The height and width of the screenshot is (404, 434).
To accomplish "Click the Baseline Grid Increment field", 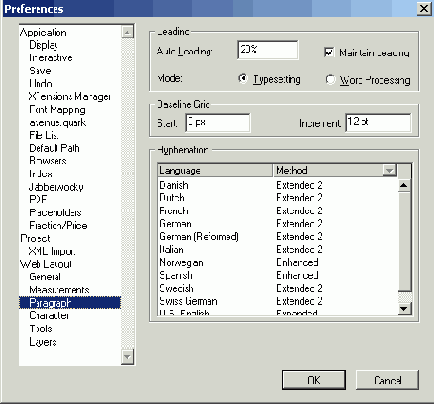I will point(378,123).
